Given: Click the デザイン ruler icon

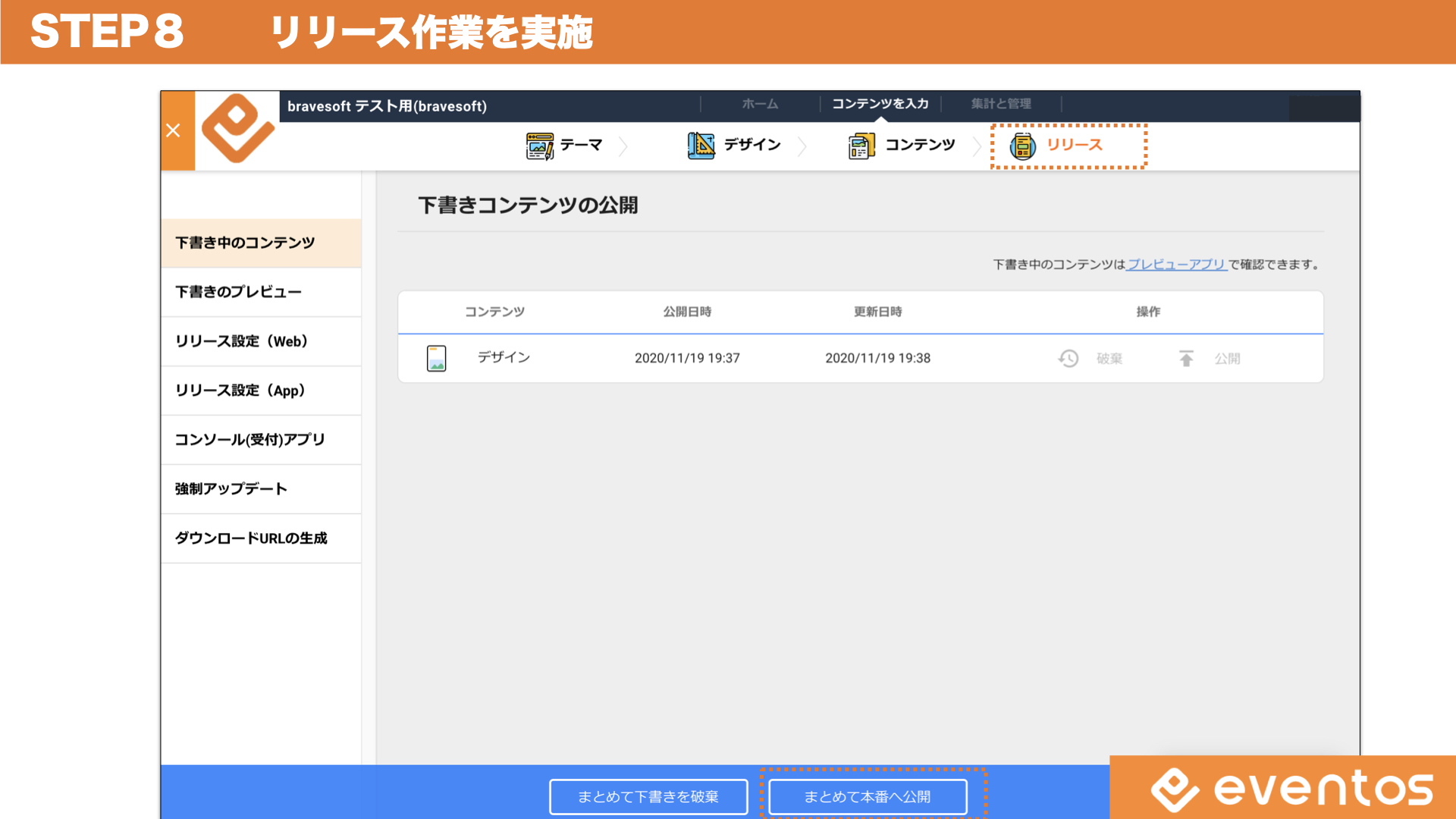Looking at the screenshot, I should tap(701, 146).
